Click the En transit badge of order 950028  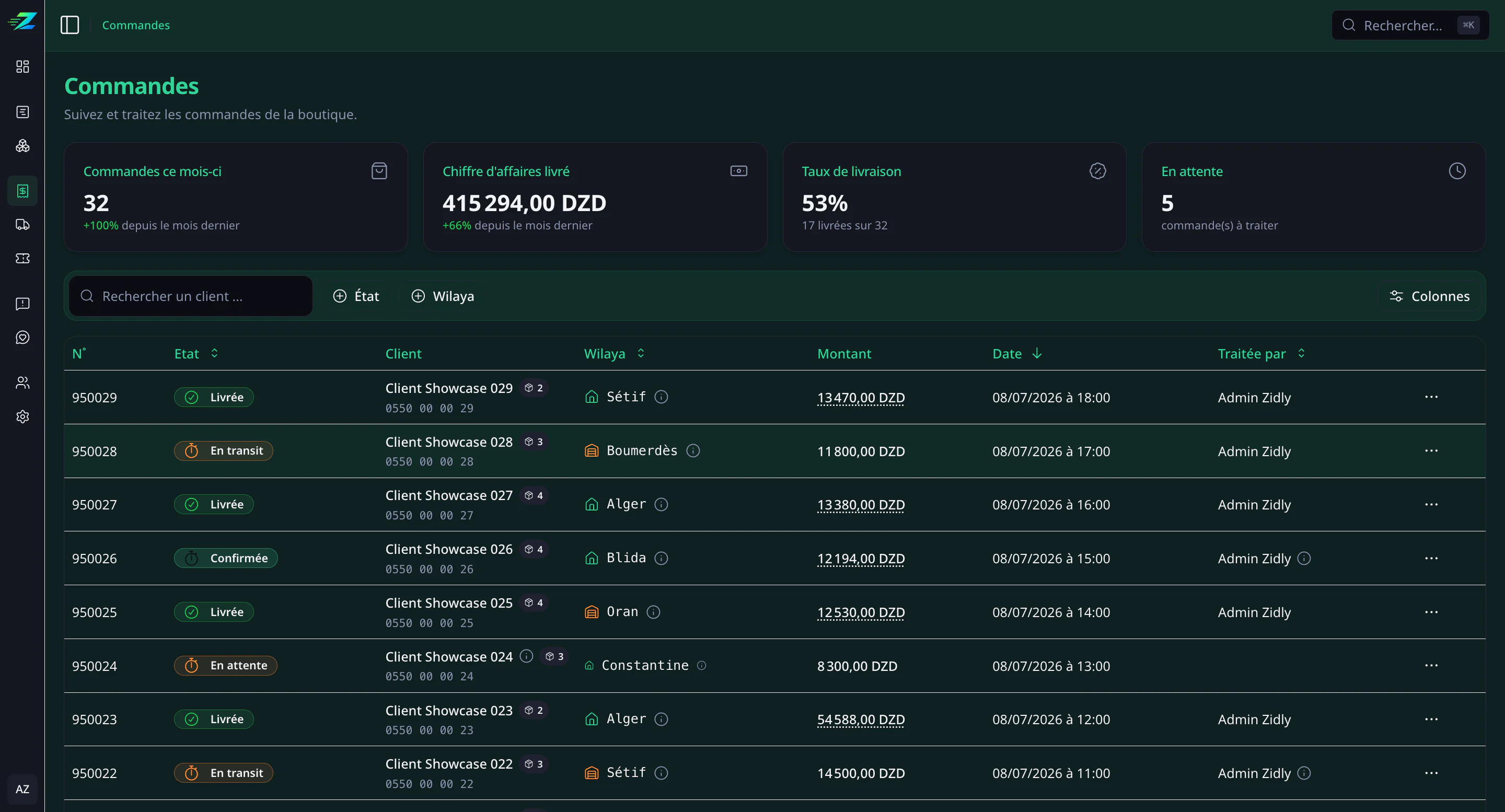tap(224, 451)
